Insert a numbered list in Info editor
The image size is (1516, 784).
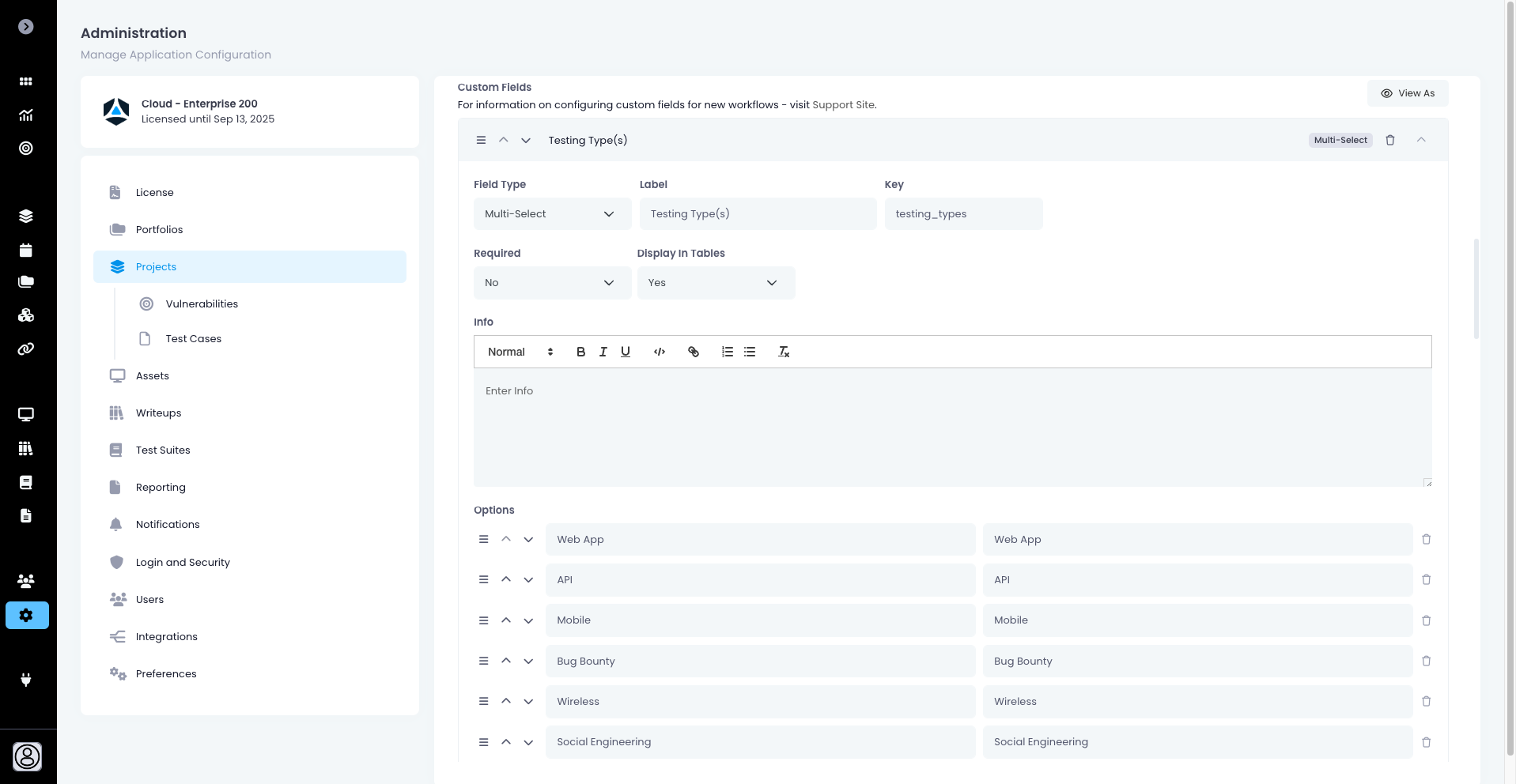point(727,352)
